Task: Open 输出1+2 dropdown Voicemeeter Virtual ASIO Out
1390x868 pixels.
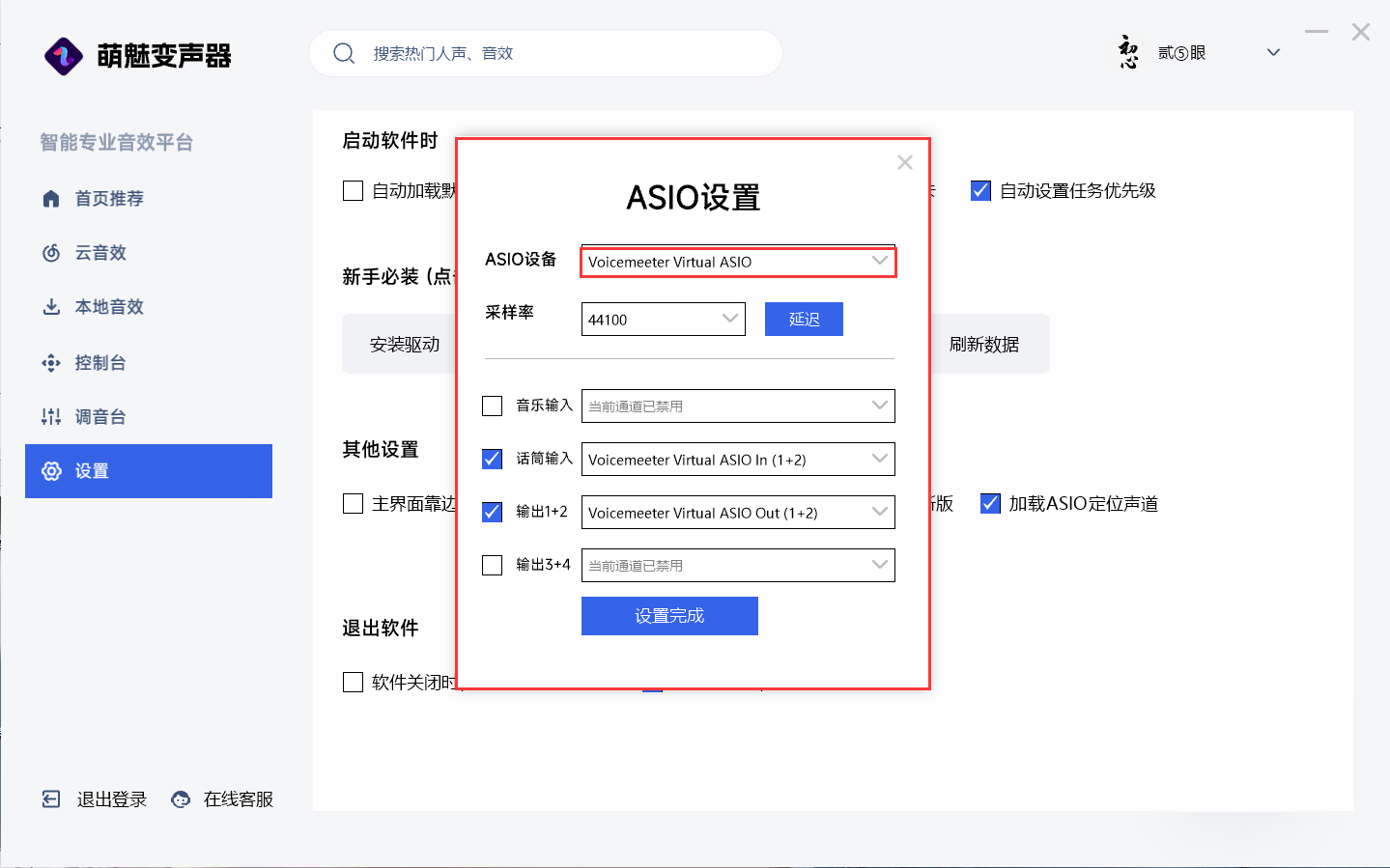Action: (738, 512)
